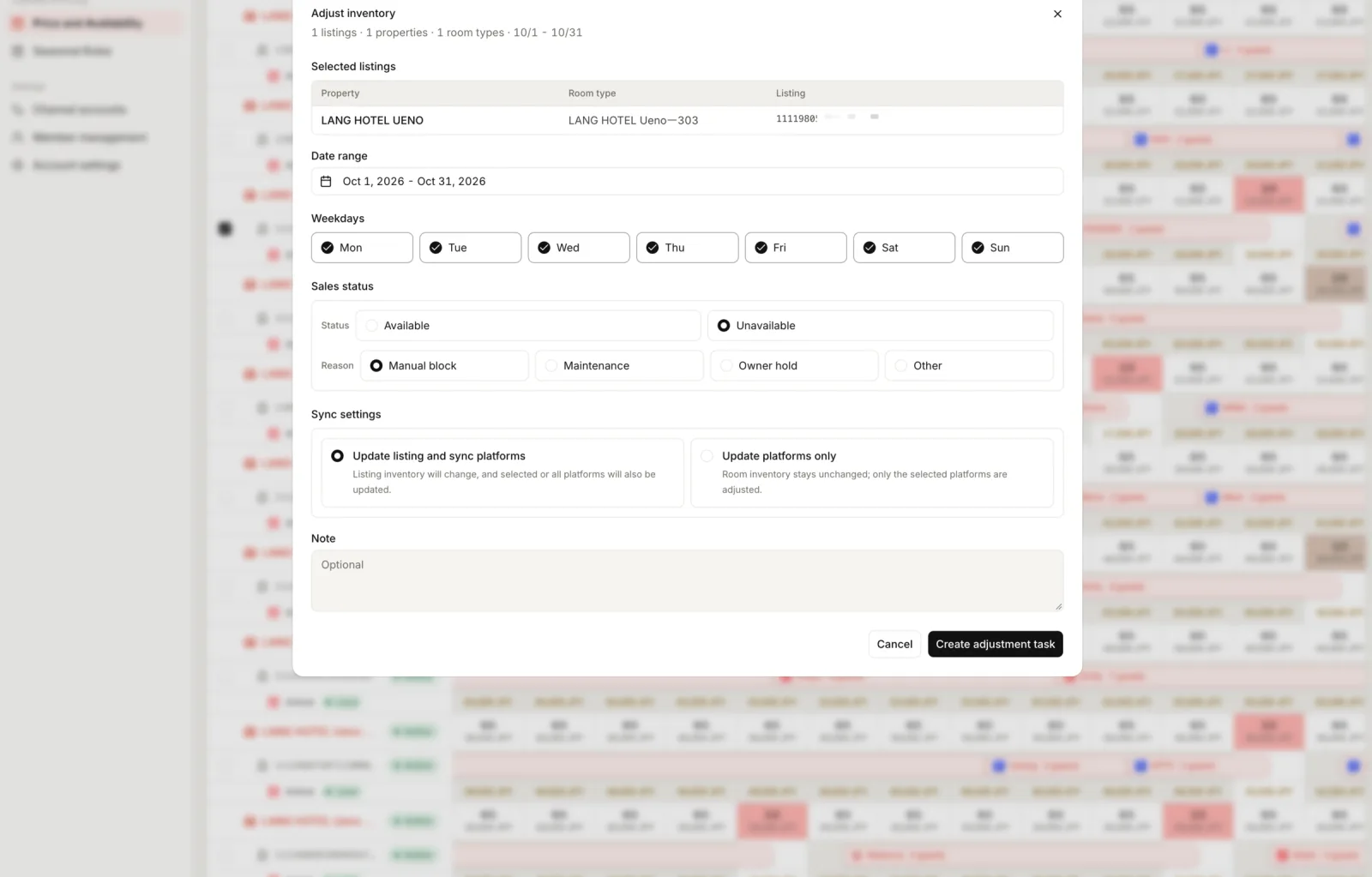Toggle the Thu weekday off

(x=687, y=248)
